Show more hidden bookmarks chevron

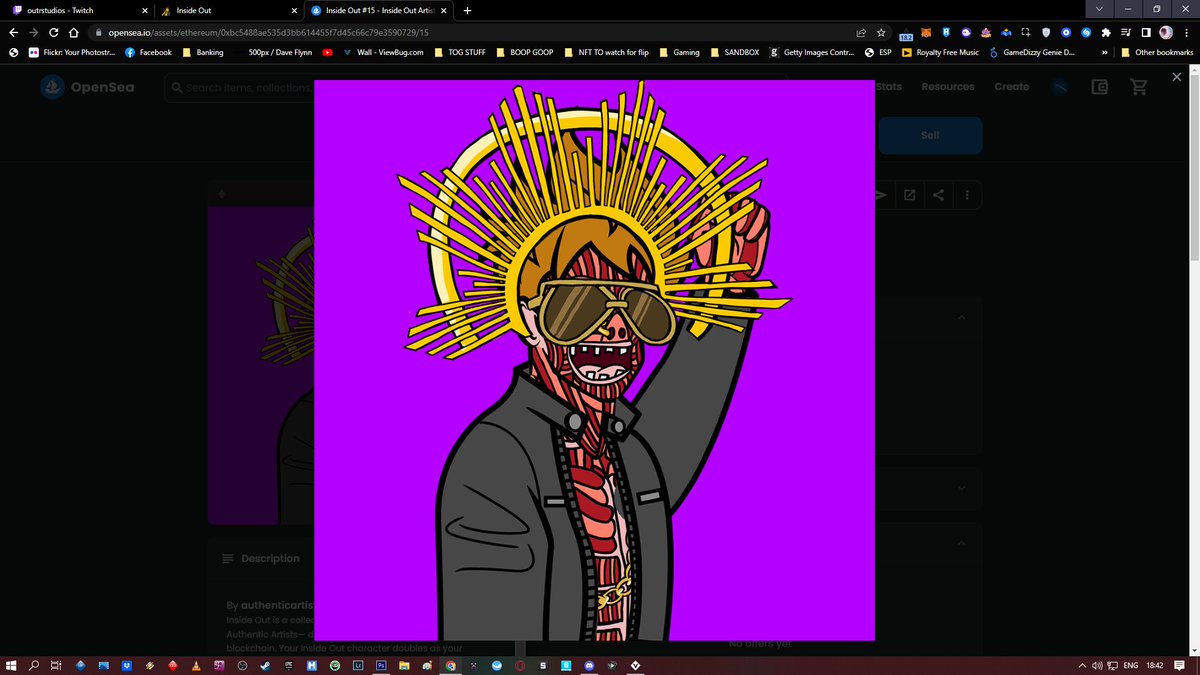pyautogui.click(x=1105, y=52)
